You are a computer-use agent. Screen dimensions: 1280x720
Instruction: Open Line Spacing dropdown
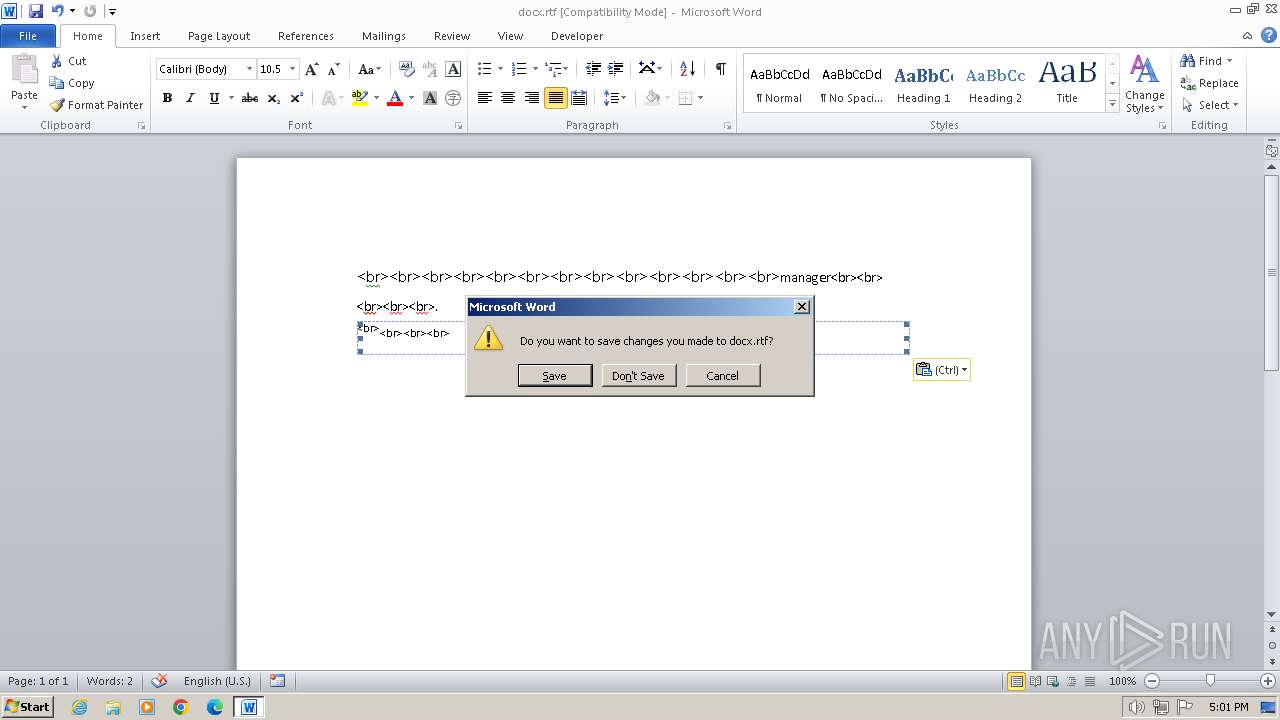click(614, 98)
